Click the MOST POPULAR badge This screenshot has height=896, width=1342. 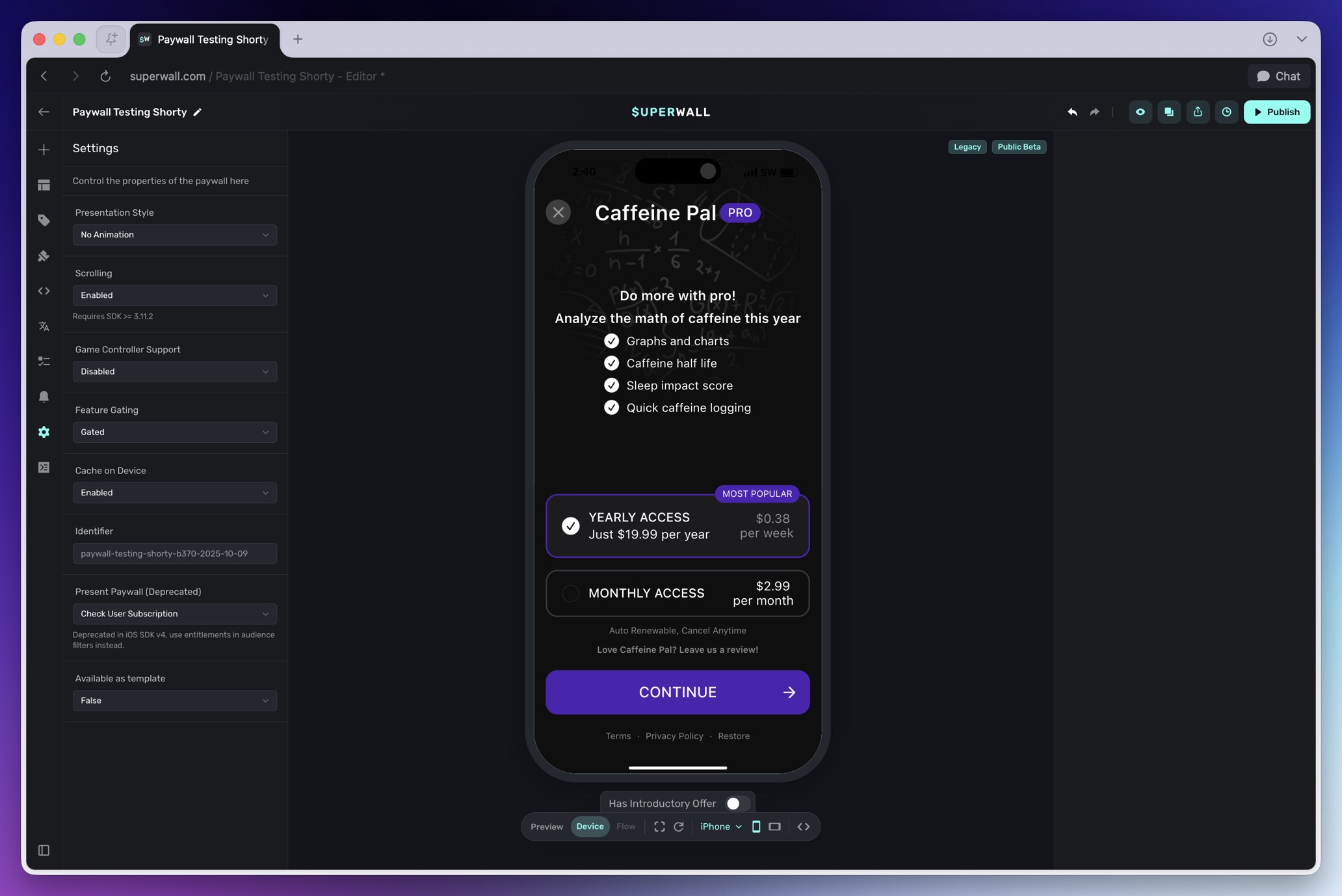click(757, 494)
